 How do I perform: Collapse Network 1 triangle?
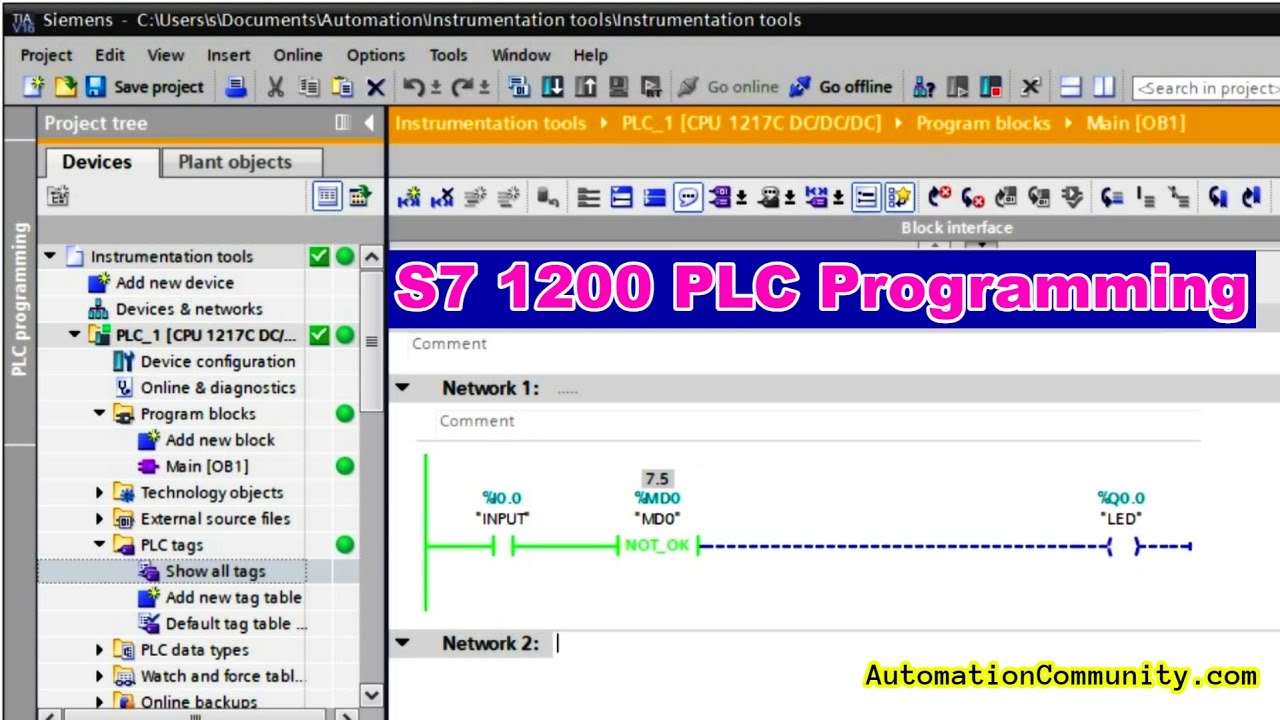pyautogui.click(x=402, y=387)
